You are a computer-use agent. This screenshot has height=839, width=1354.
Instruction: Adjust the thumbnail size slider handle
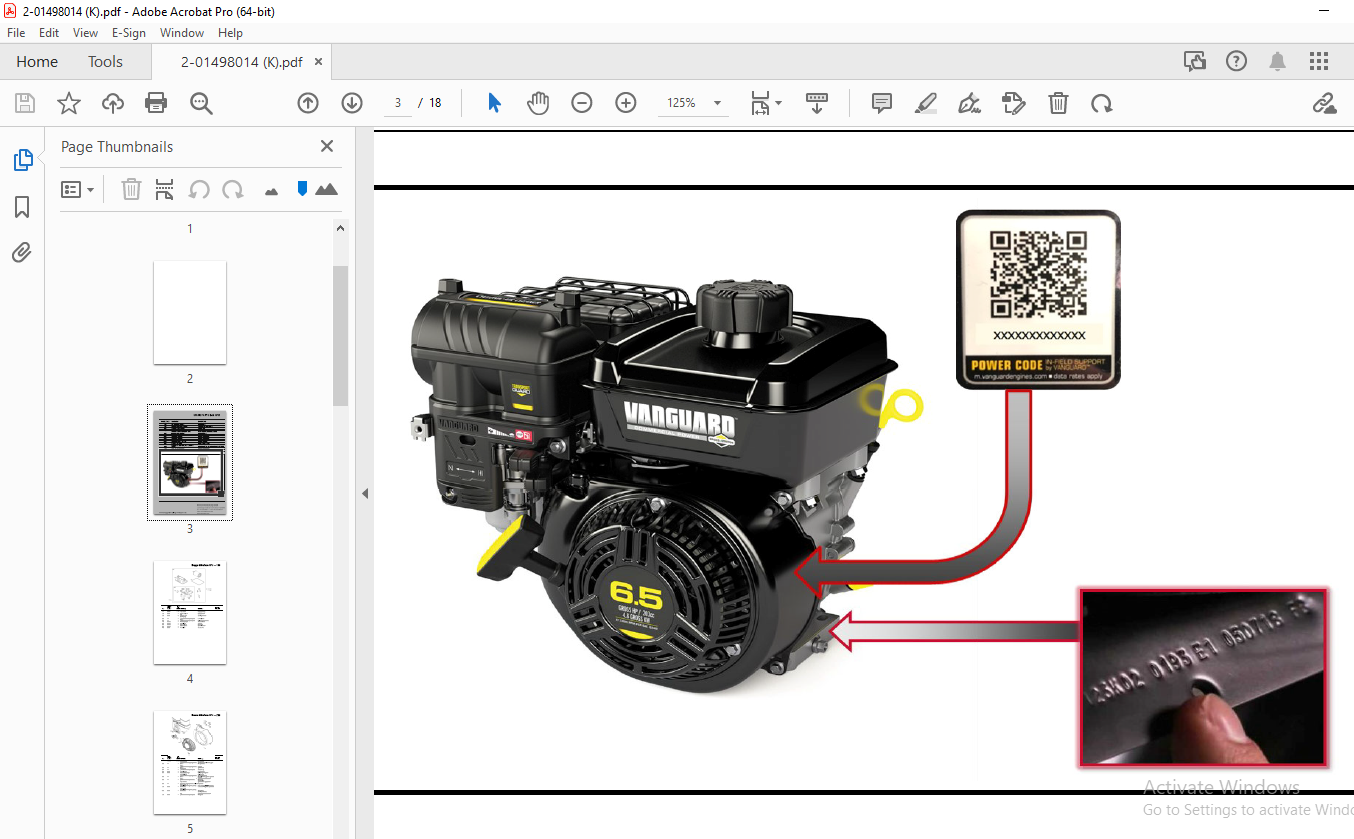tap(302, 188)
